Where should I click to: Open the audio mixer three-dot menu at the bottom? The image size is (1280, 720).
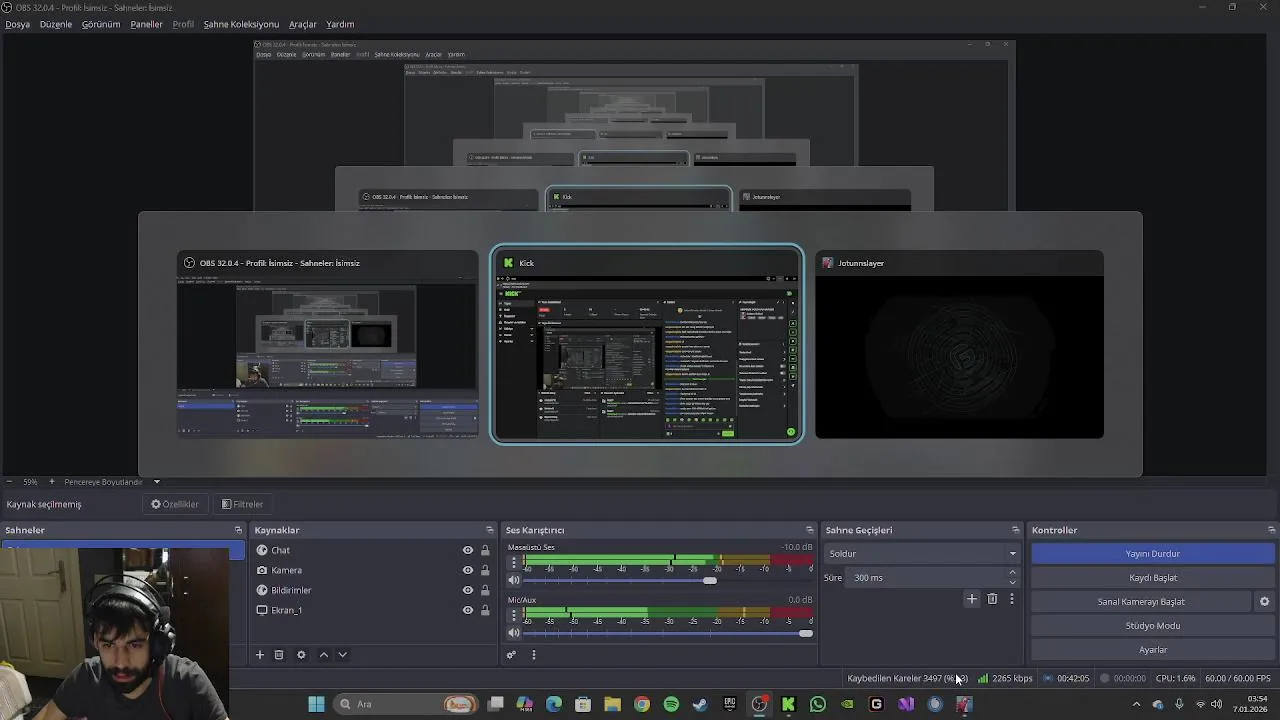pyautogui.click(x=533, y=655)
